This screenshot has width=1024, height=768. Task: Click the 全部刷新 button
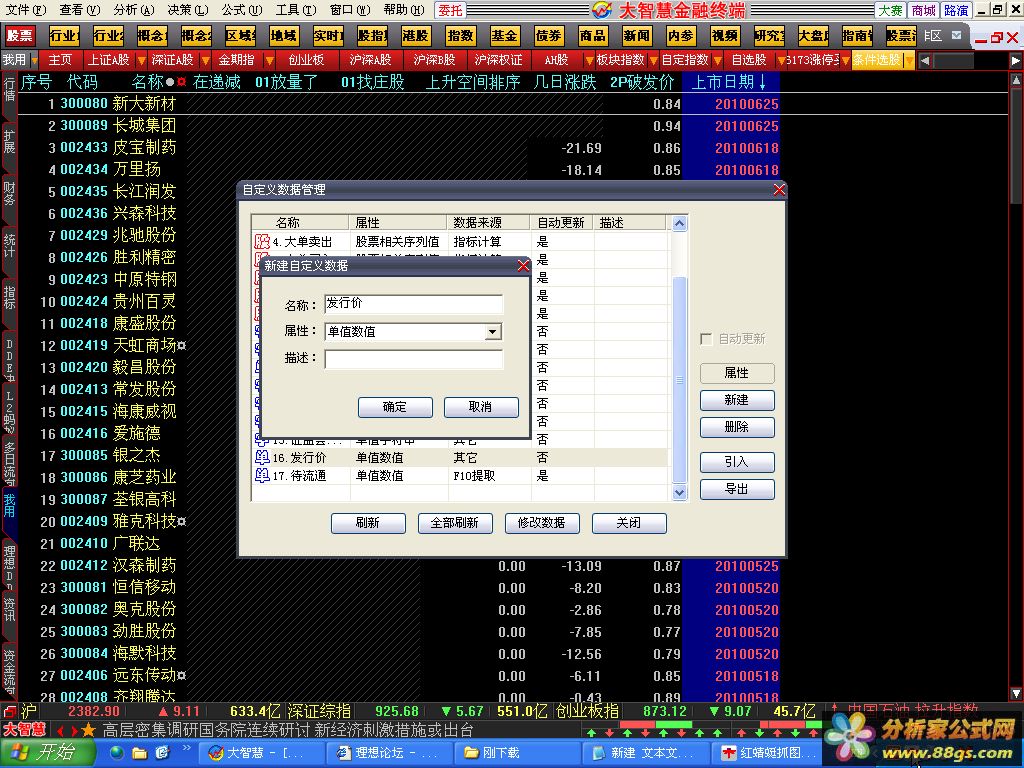click(455, 523)
